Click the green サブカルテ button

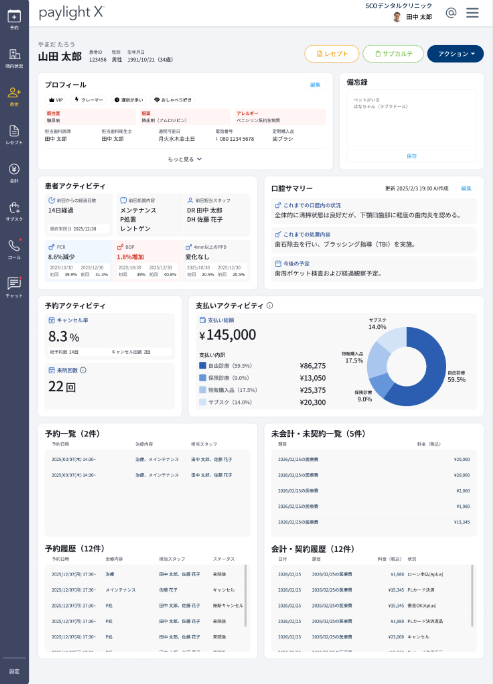click(x=393, y=54)
